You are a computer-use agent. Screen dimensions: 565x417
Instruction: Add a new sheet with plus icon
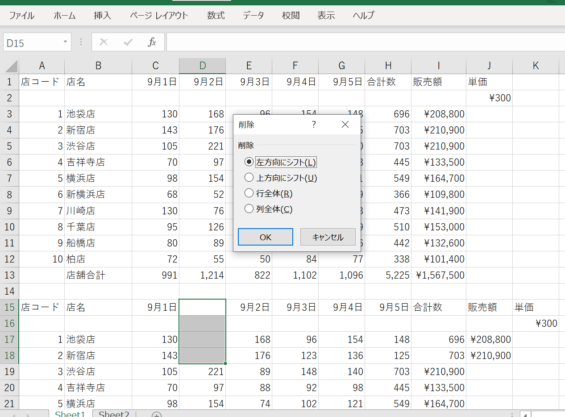pos(156,414)
